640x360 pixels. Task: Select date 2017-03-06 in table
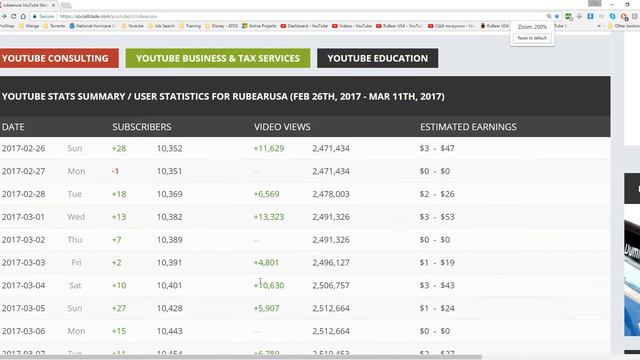tap(23, 331)
